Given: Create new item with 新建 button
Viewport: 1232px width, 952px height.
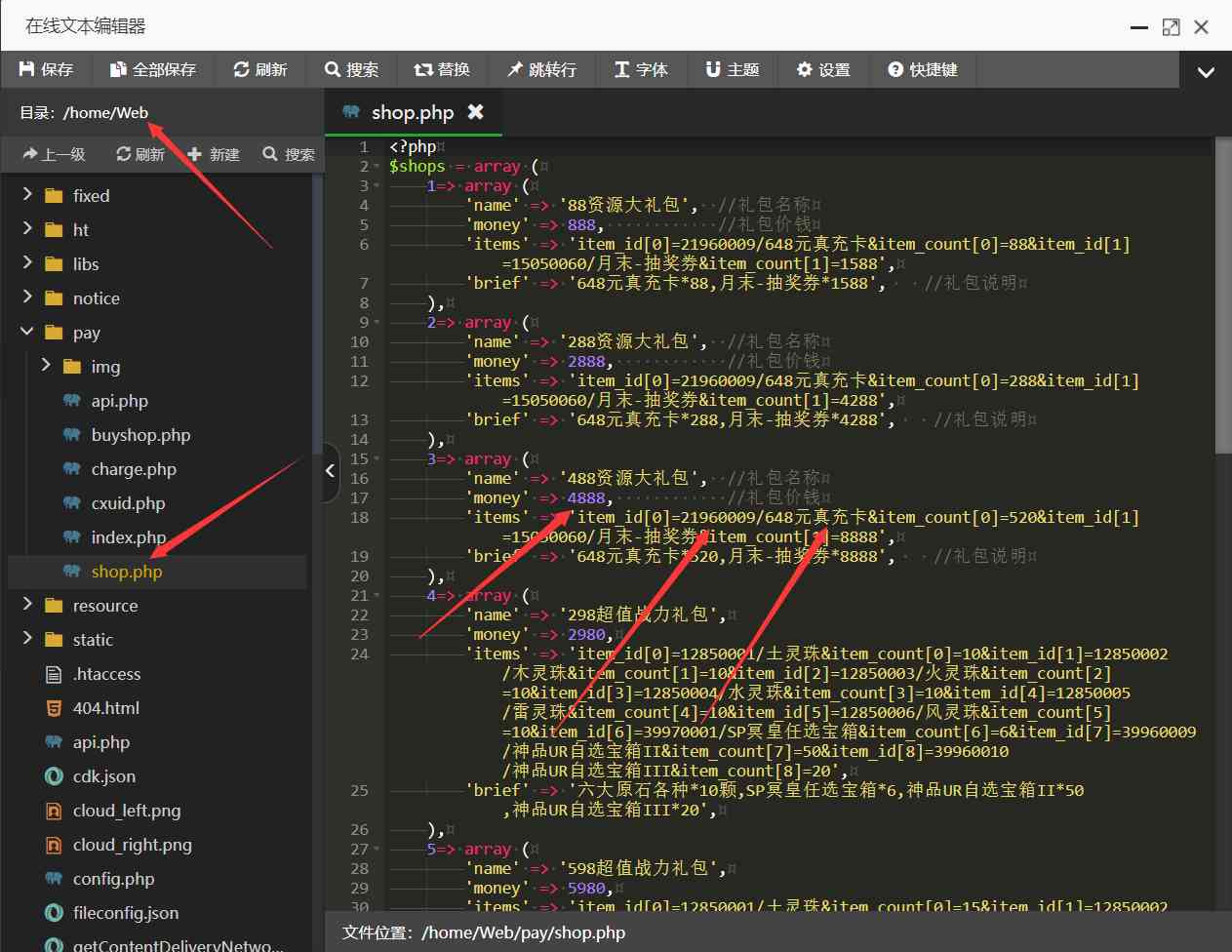Looking at the screenshot, I should [213, 154].
